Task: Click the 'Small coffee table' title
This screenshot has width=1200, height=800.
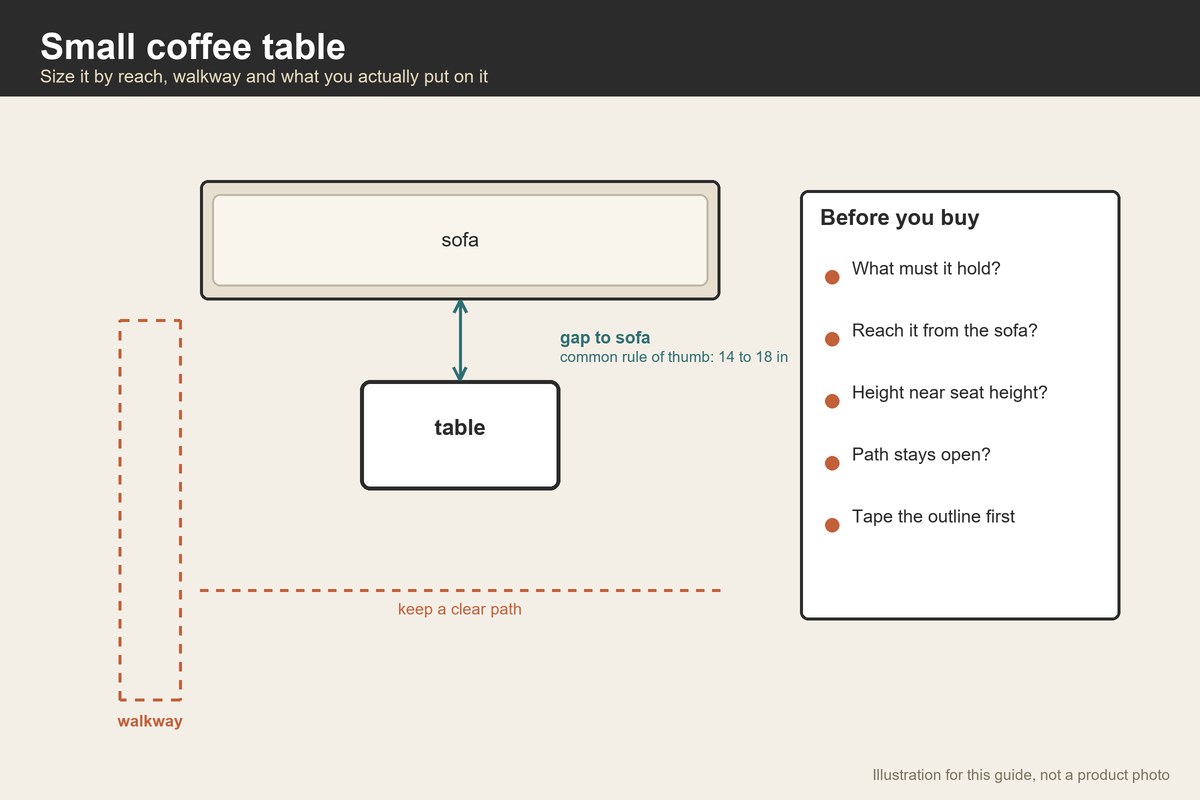Action: [193, 46]
